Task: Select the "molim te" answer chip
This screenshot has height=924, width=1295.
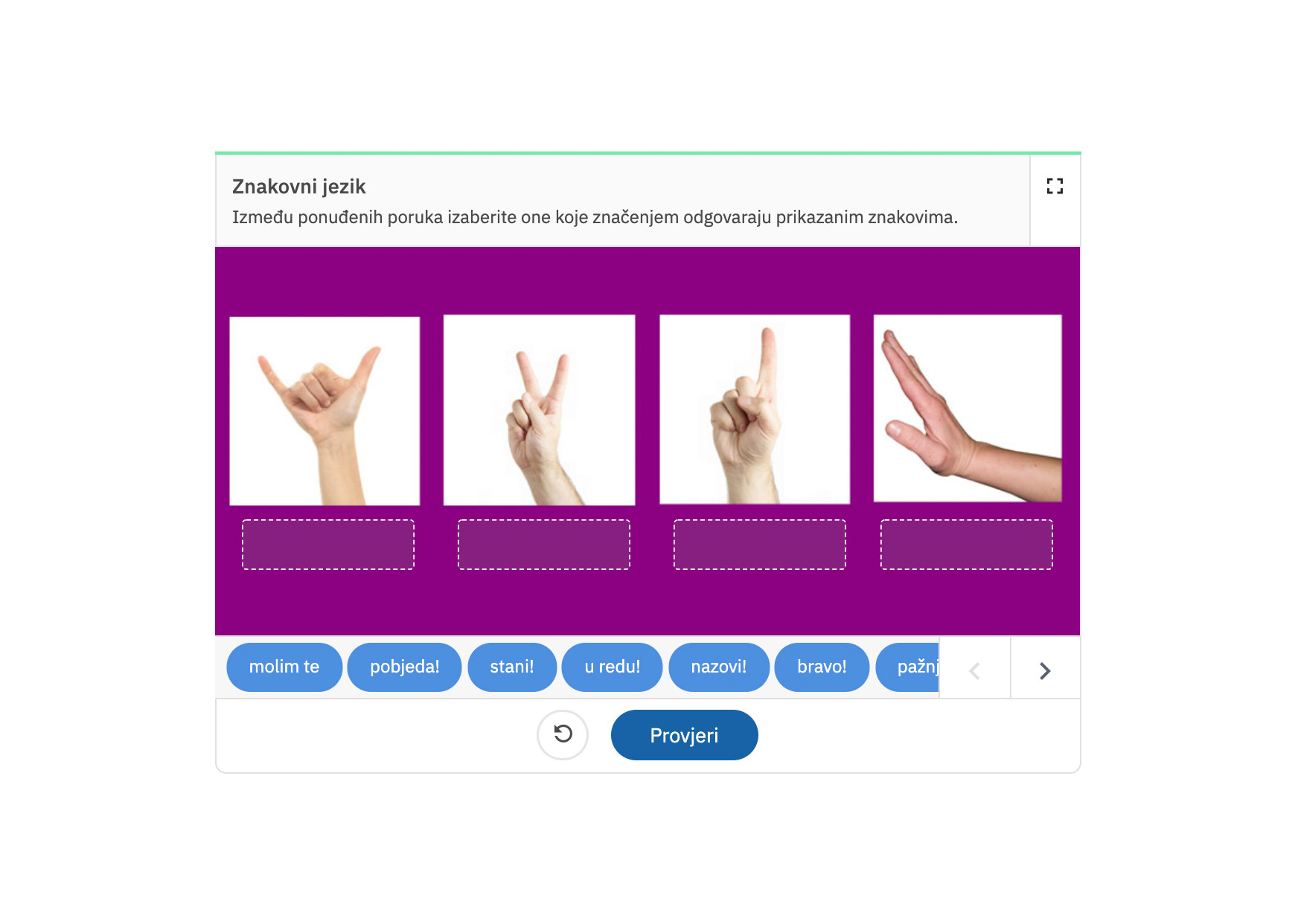Action: tap(284, 667)
